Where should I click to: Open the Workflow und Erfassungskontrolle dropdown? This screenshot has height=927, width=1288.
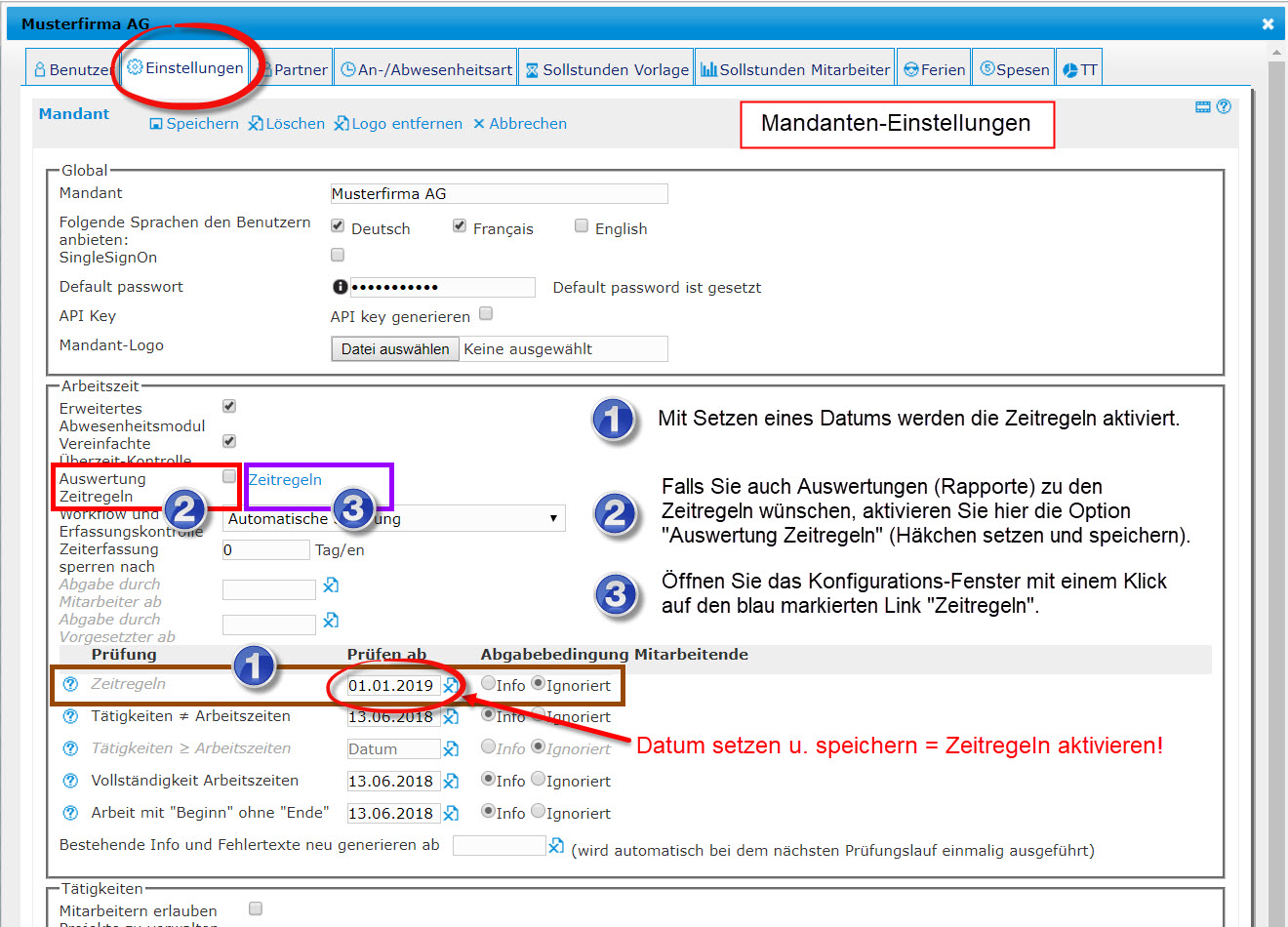coord(394,518)
